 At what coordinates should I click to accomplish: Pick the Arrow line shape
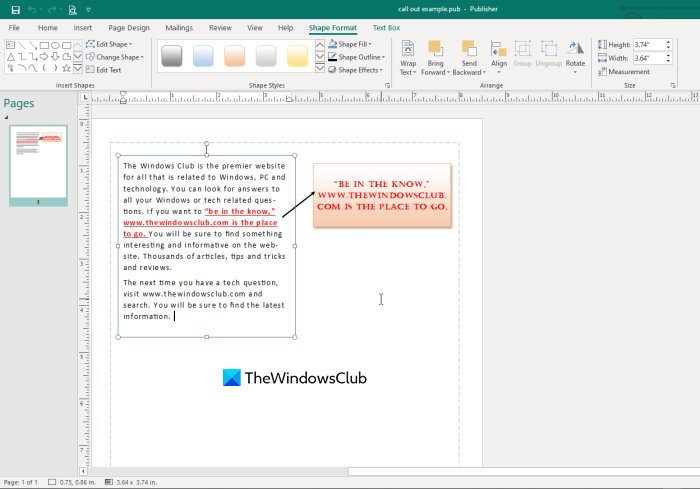pyautogui.click(x=33, y=45)
